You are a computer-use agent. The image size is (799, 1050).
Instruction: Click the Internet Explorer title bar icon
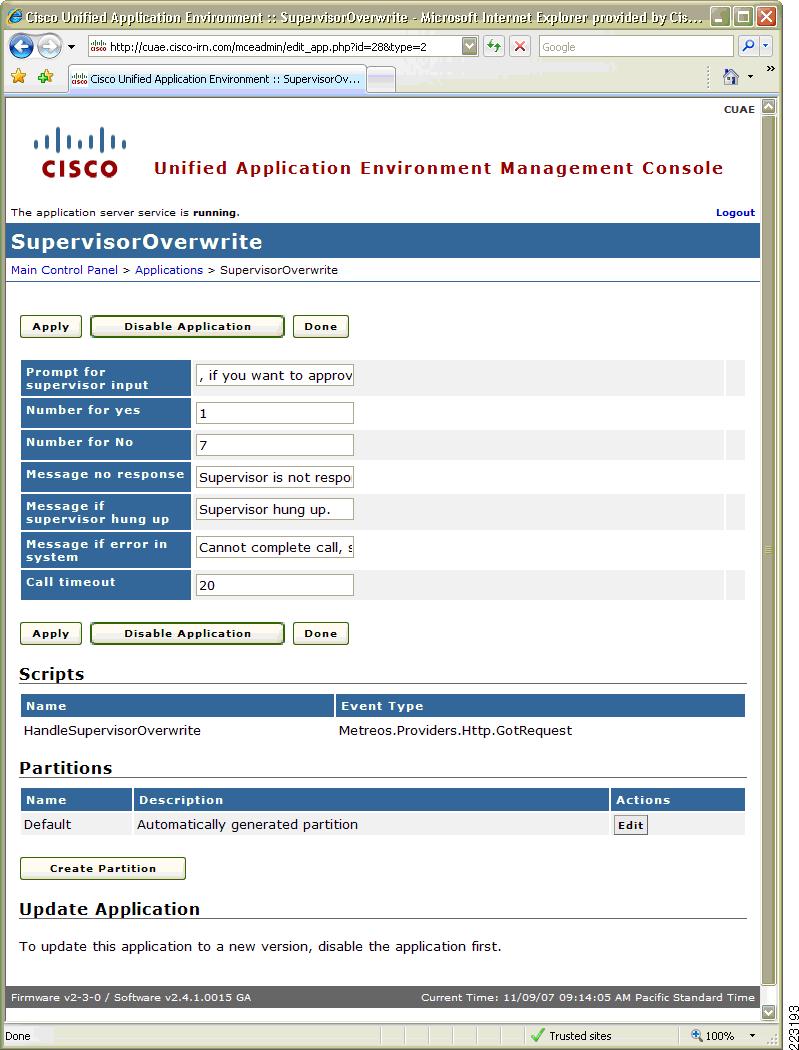point(15,17)
